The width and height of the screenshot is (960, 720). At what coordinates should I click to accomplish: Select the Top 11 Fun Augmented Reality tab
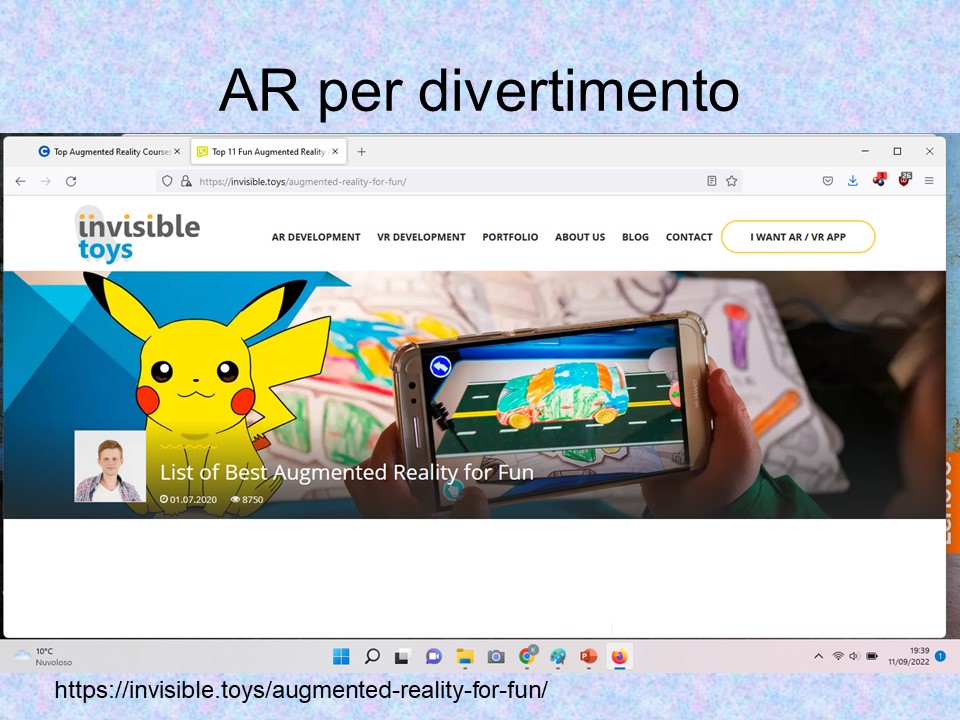(x=269, y=151)
